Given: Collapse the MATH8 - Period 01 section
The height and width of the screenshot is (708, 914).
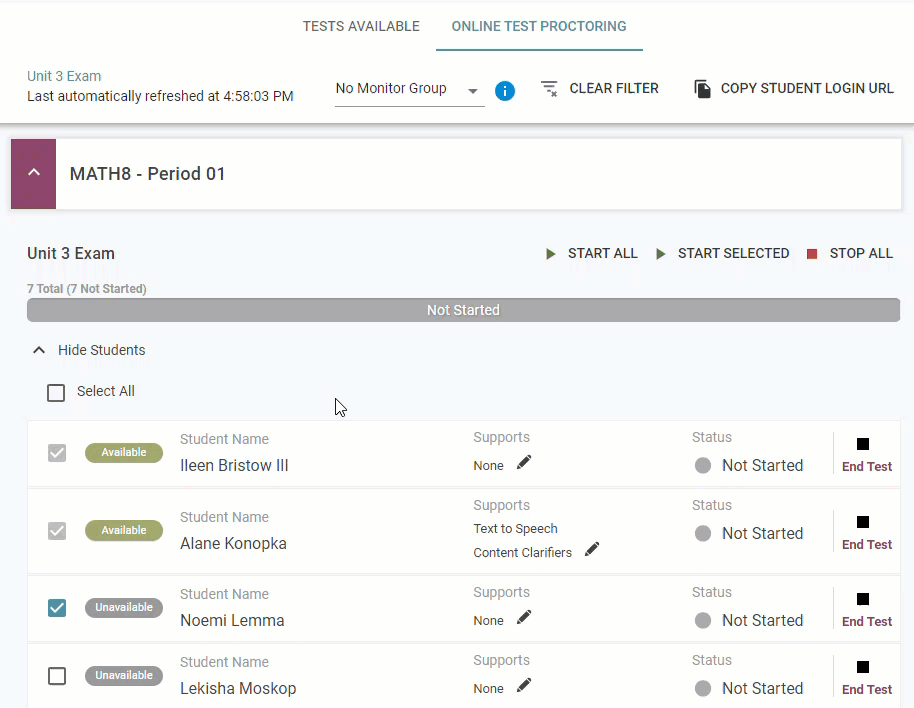Looking at the screenshot, I should point(34,173).
